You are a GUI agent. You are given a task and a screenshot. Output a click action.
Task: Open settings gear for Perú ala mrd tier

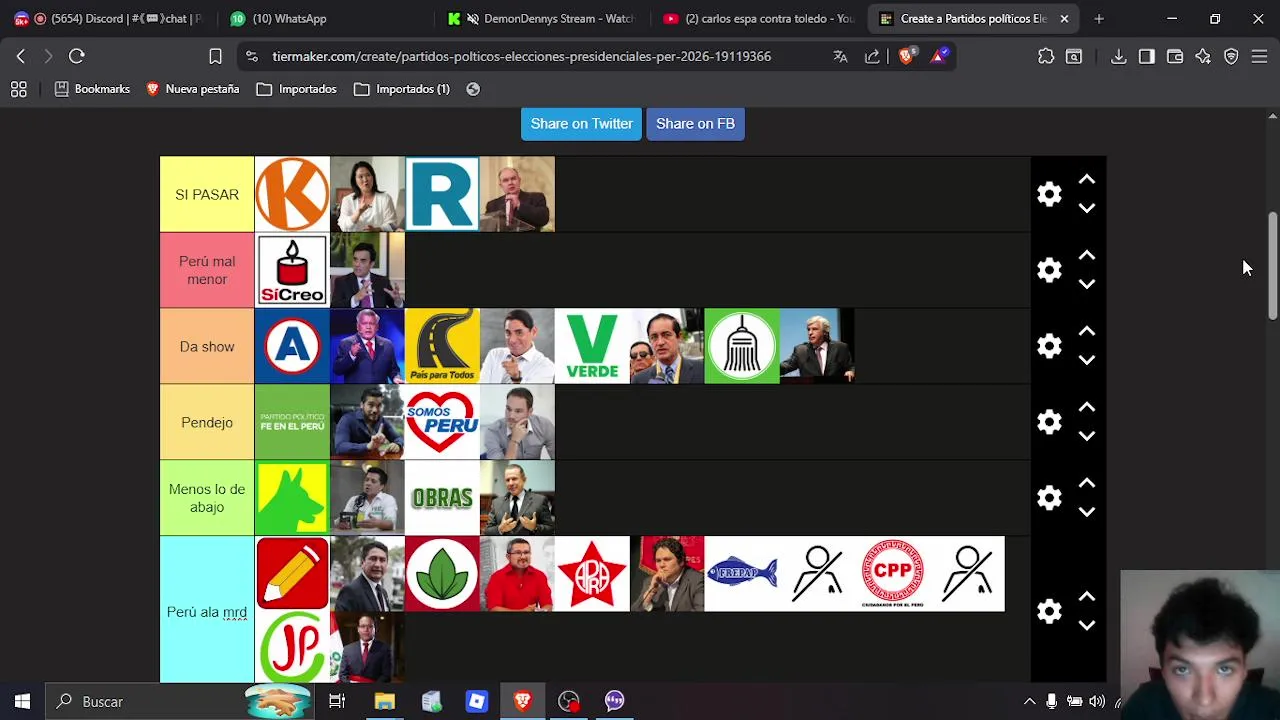click(1049, 612)
